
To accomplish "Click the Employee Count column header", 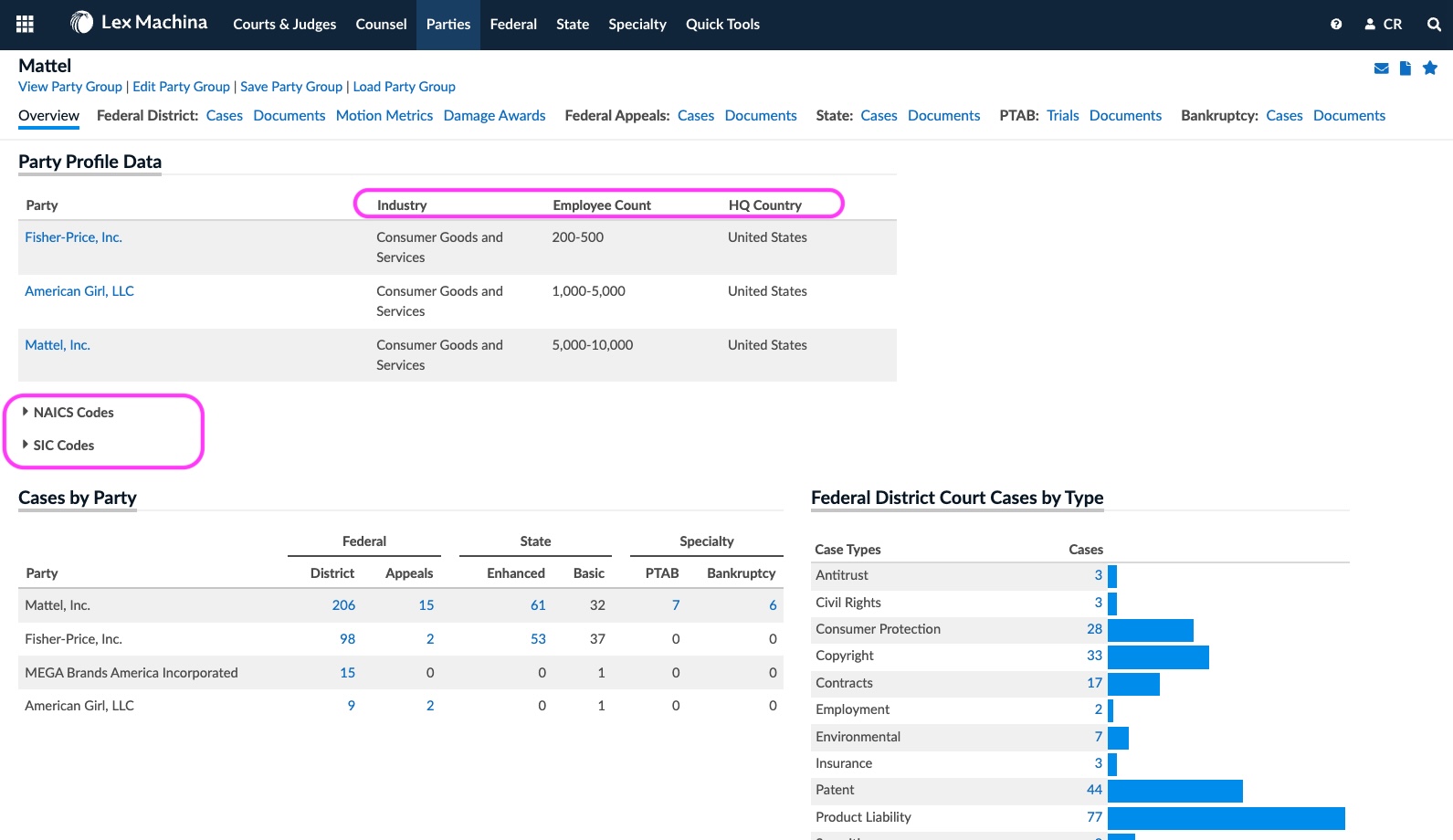I will (602, 205).
